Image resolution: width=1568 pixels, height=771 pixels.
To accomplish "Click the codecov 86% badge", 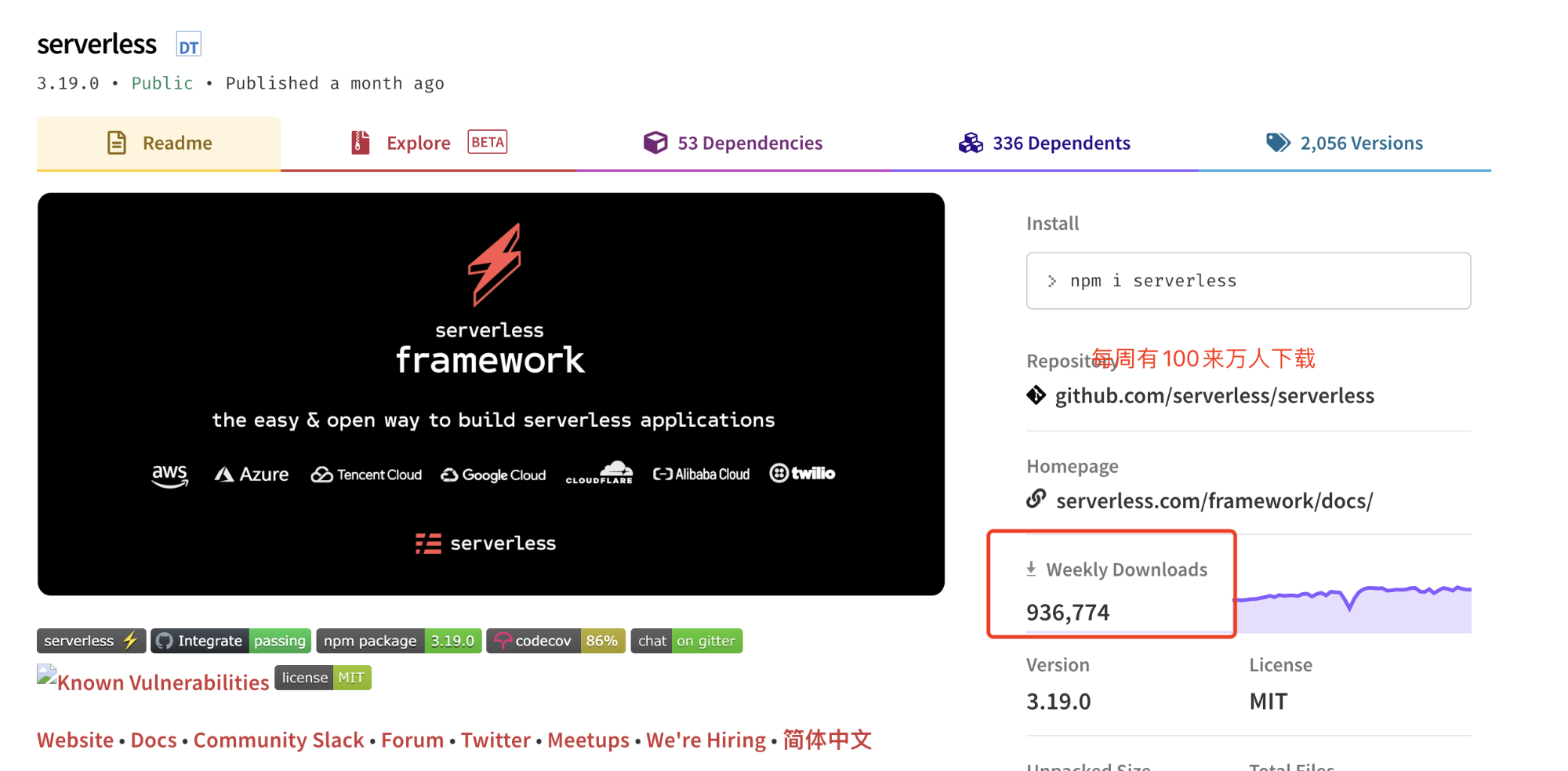I will coord(556,641).
